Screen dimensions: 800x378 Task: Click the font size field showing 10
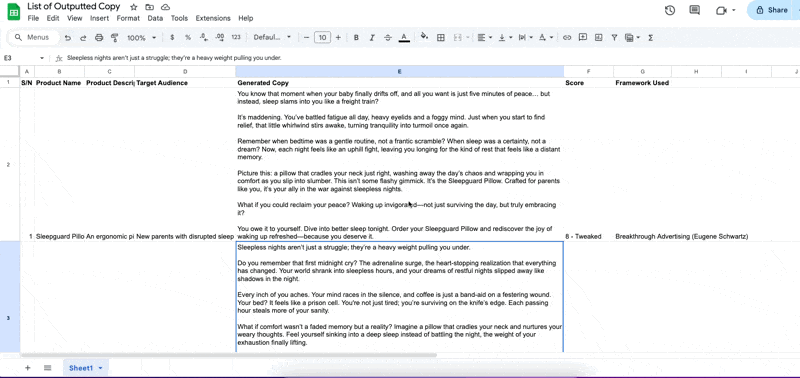click(322, 38)
